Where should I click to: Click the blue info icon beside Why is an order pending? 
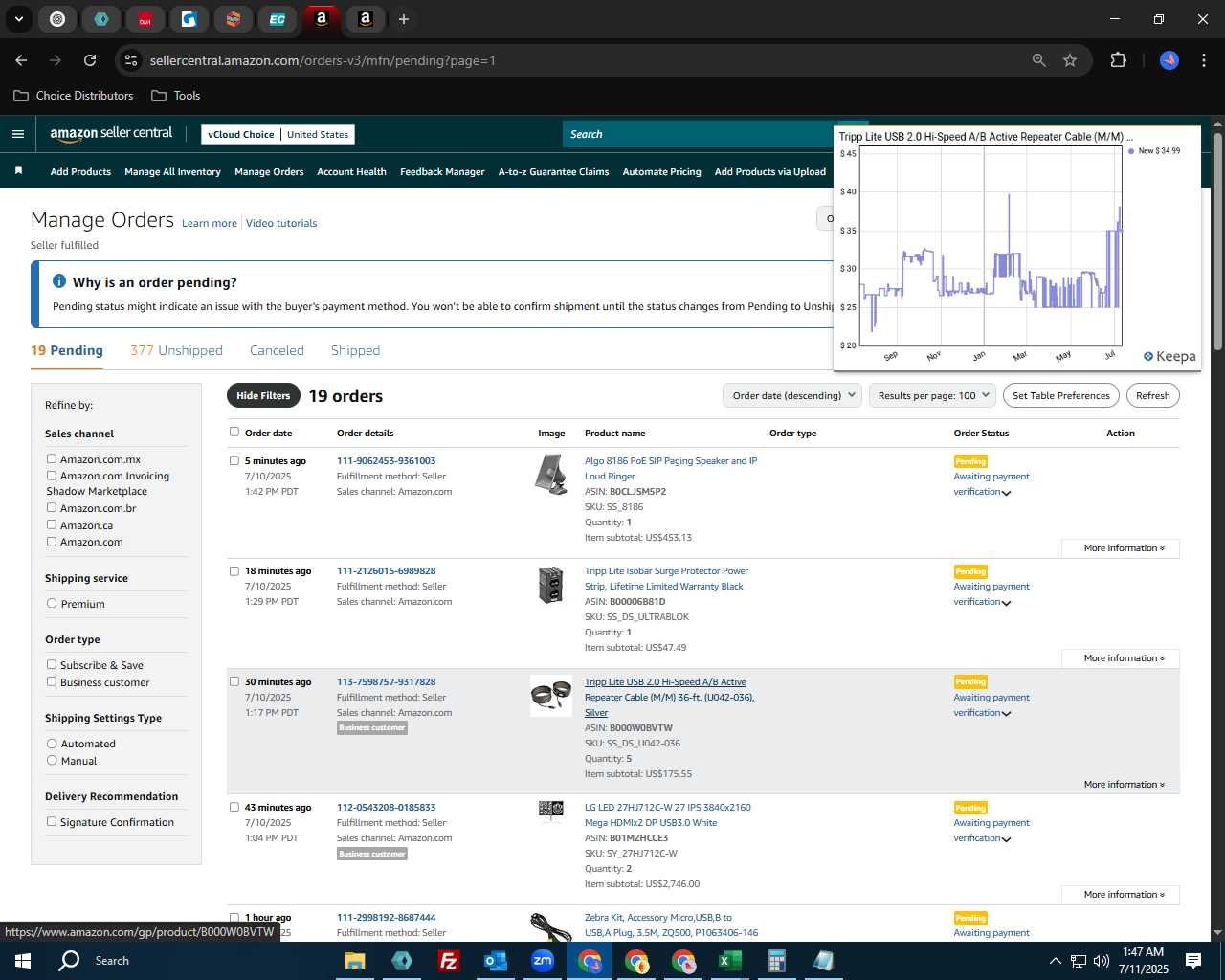click(59, 281)
